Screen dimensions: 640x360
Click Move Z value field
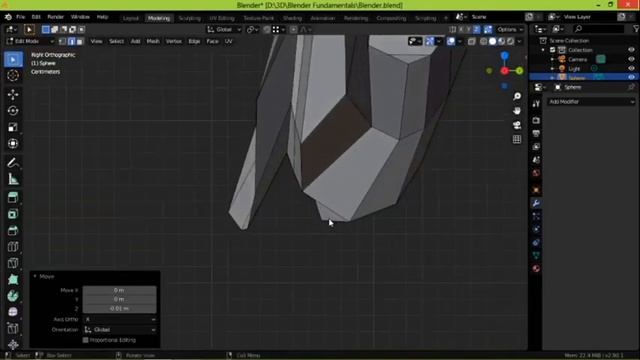point(120,308)
